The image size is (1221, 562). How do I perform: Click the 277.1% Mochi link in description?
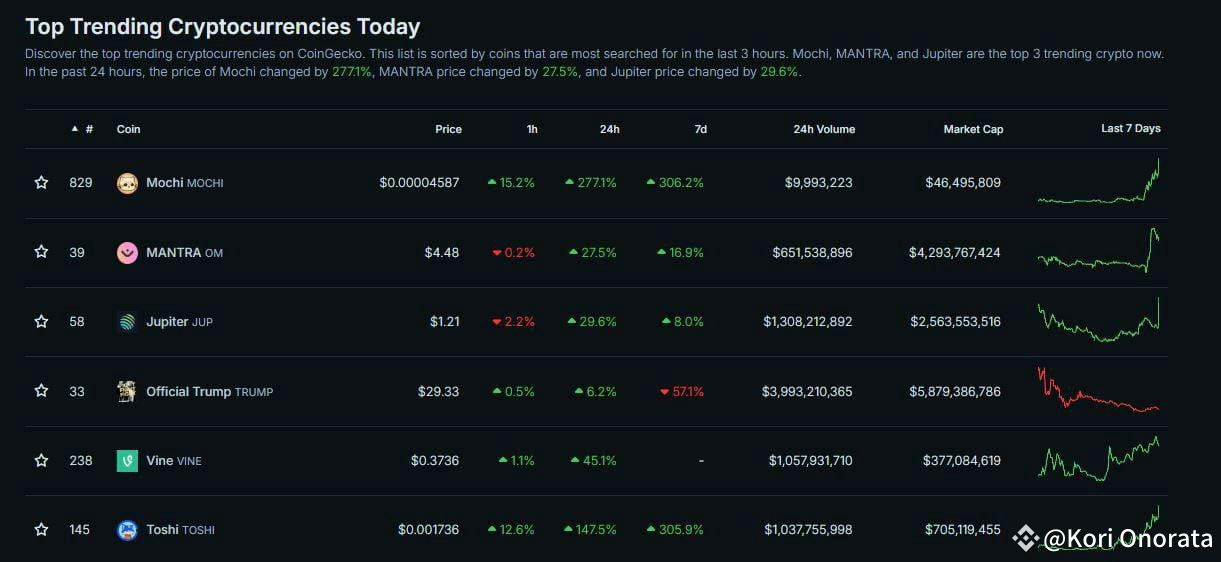pos(351,72)
